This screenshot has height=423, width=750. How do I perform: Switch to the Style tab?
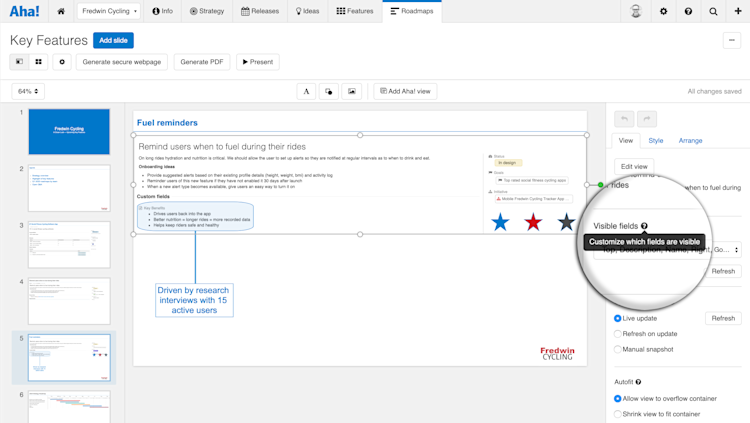656,140
